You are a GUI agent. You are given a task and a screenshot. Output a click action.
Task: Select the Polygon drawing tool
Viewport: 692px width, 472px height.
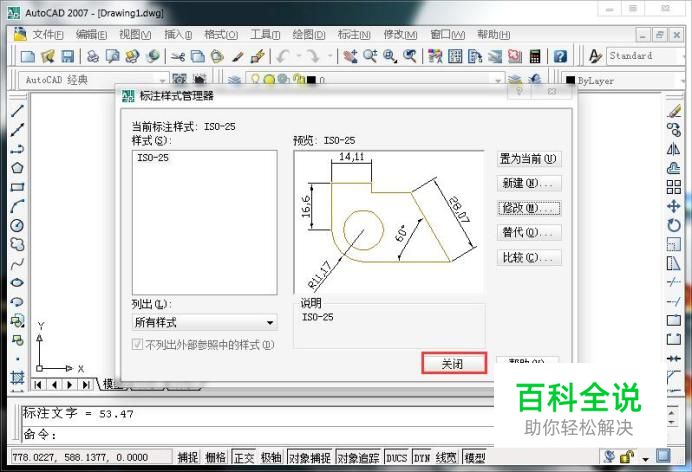tap(17, 168)
